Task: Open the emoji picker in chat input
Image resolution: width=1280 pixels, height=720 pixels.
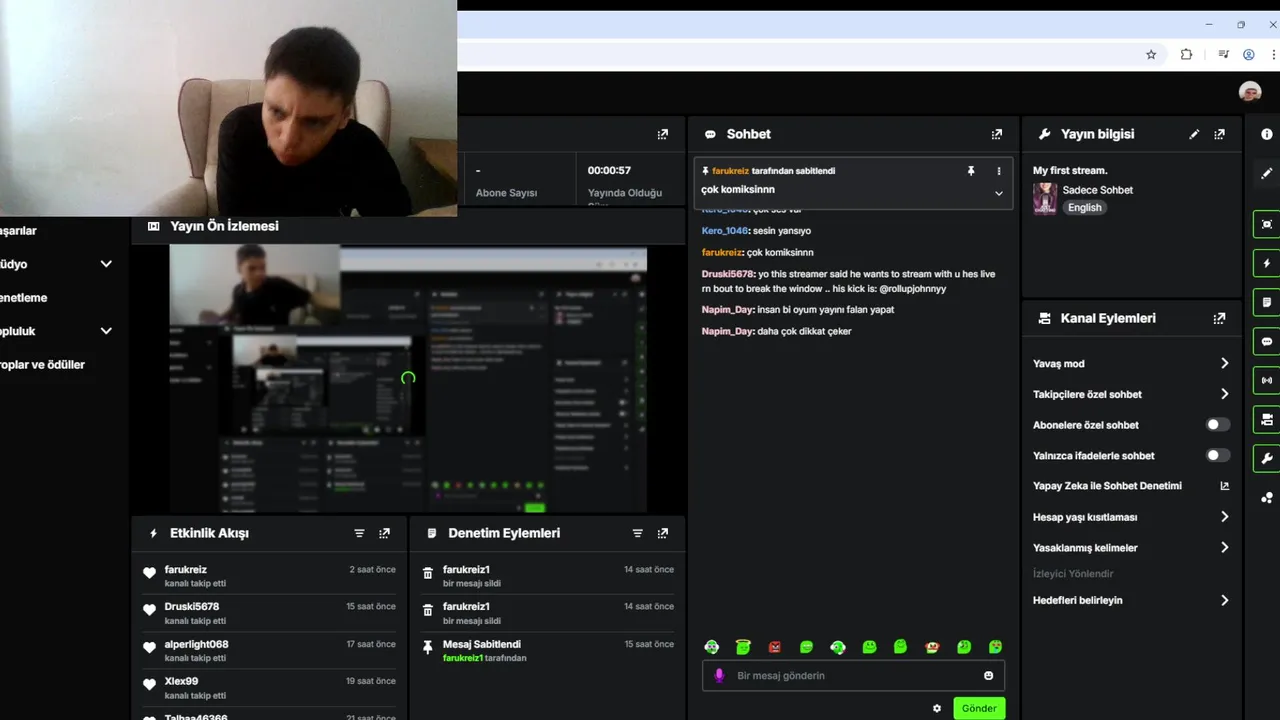Action: [989, 676]
